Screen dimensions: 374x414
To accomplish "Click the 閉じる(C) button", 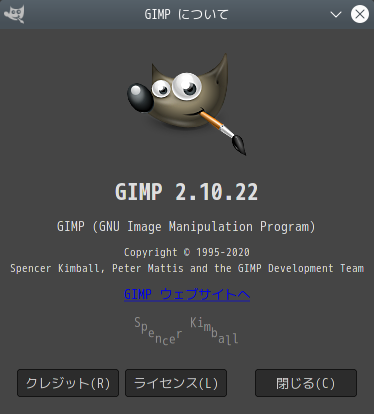I will [x=306, y=383].
